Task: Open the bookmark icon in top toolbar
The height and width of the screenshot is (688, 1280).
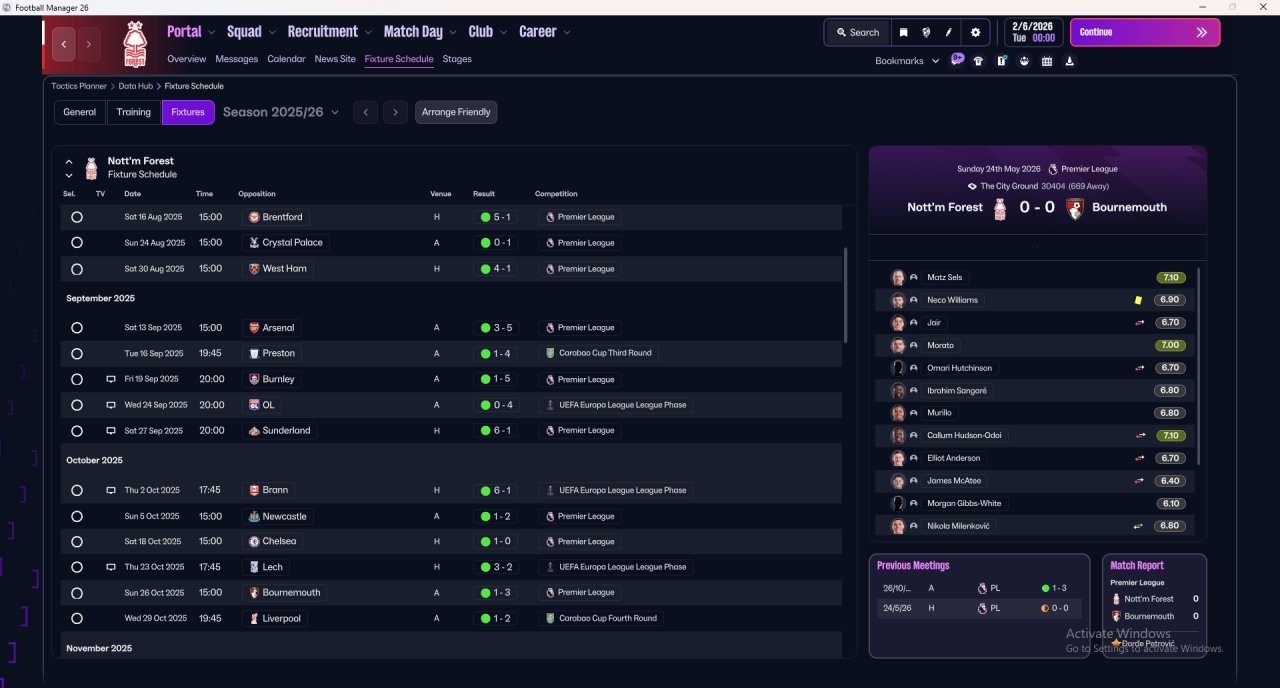Action: pyautogui.click(x=903, y=32)
